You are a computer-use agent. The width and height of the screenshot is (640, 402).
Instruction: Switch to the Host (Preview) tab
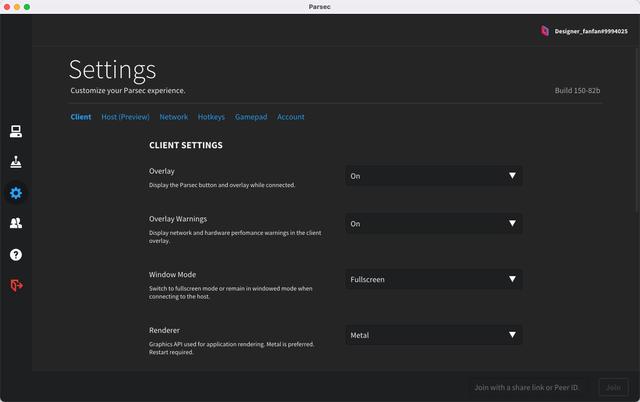coord(125,117)
